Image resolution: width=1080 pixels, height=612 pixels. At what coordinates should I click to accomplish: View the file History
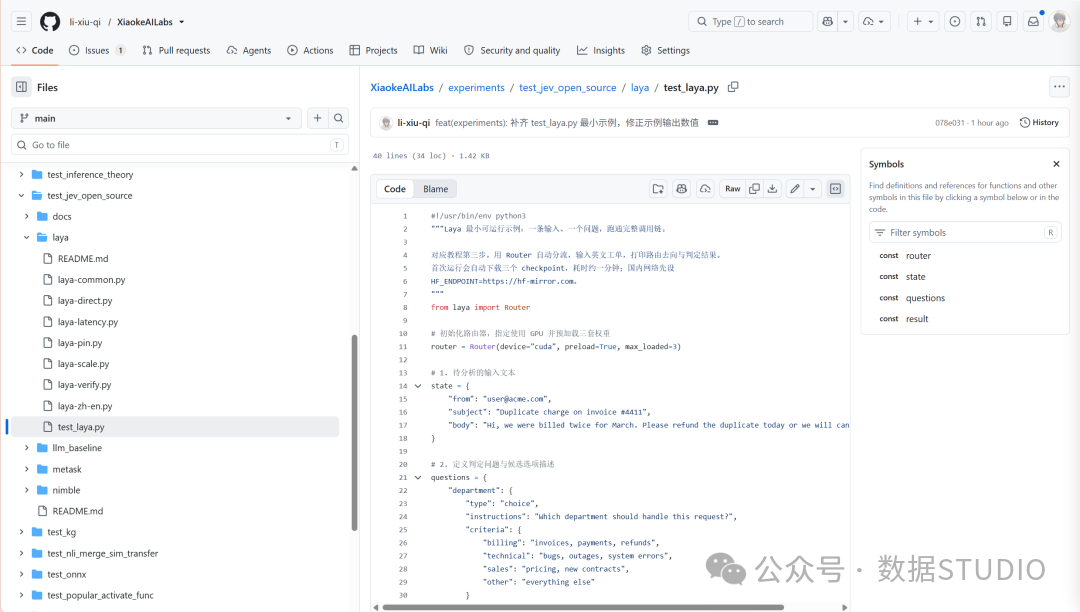1039,123
